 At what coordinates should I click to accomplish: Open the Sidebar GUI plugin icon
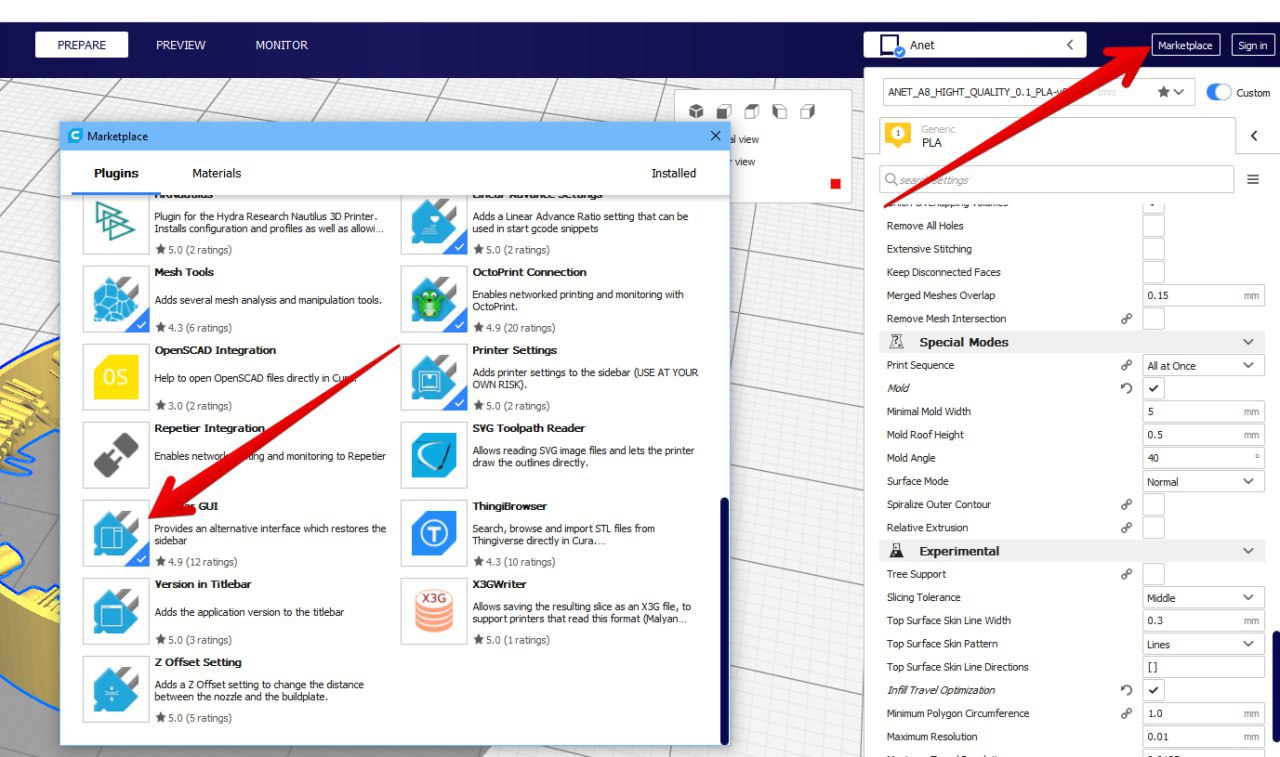pos(116,534)
